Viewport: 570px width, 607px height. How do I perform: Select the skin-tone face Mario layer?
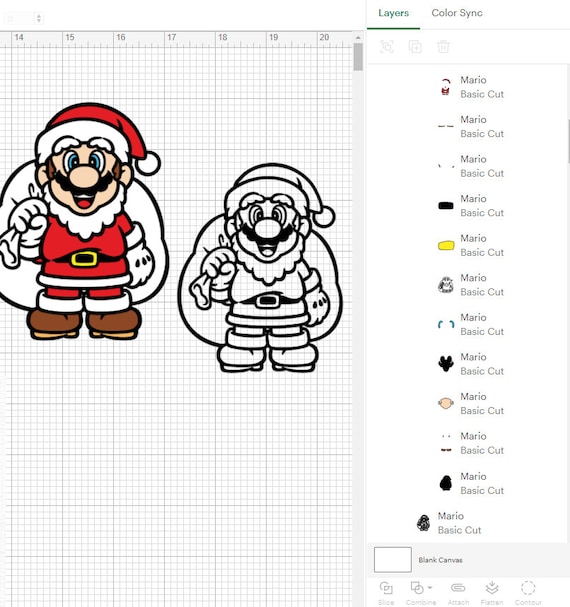[472, 403]
